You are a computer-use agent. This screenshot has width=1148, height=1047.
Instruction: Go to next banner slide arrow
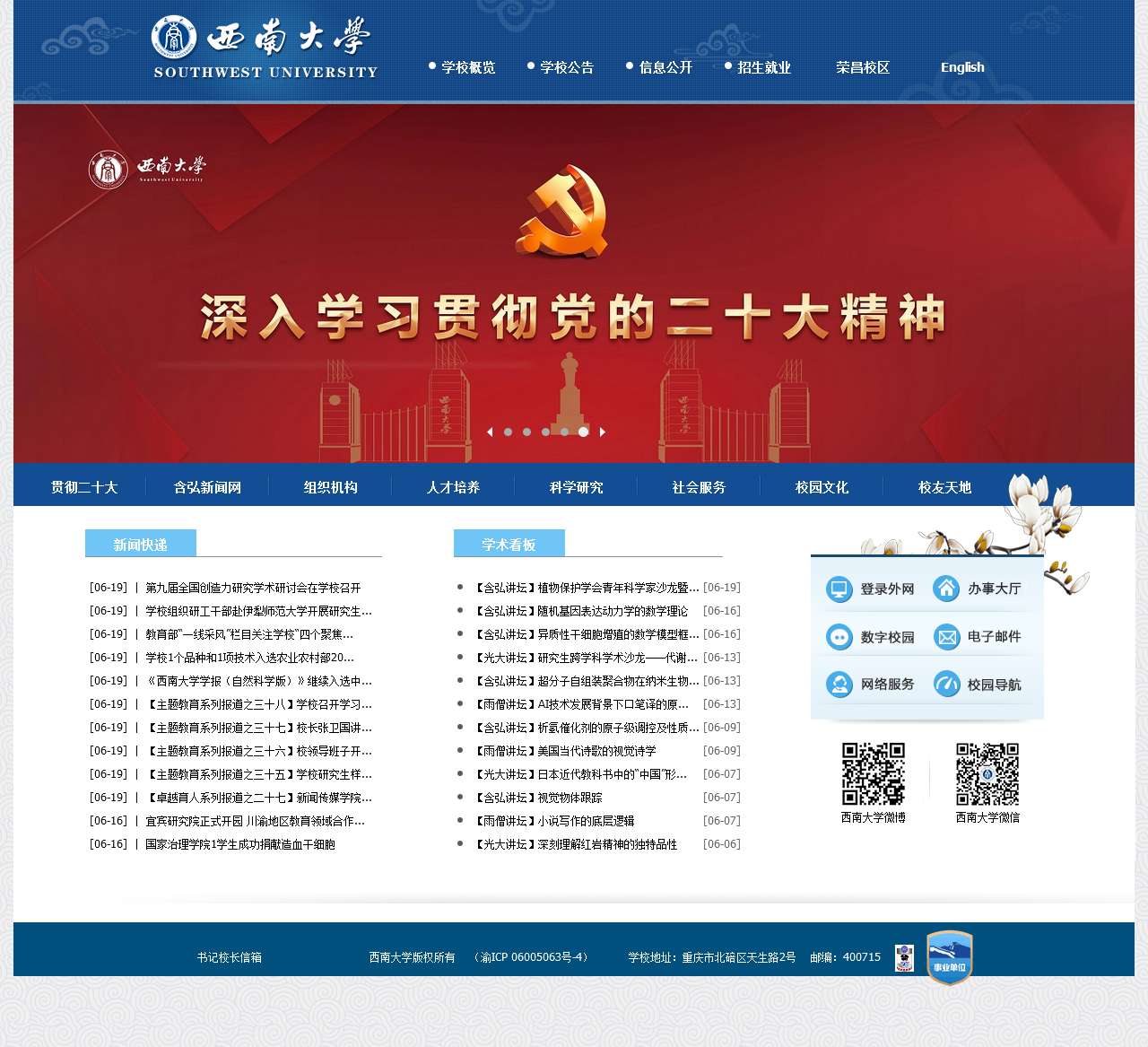coord(603,432)
